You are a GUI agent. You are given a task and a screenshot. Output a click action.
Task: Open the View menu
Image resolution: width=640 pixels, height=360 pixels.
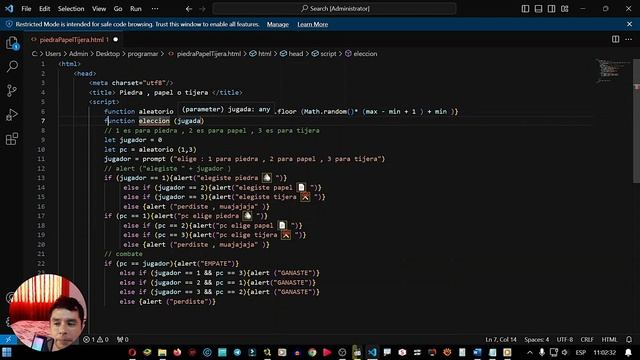tap(99, 9)
